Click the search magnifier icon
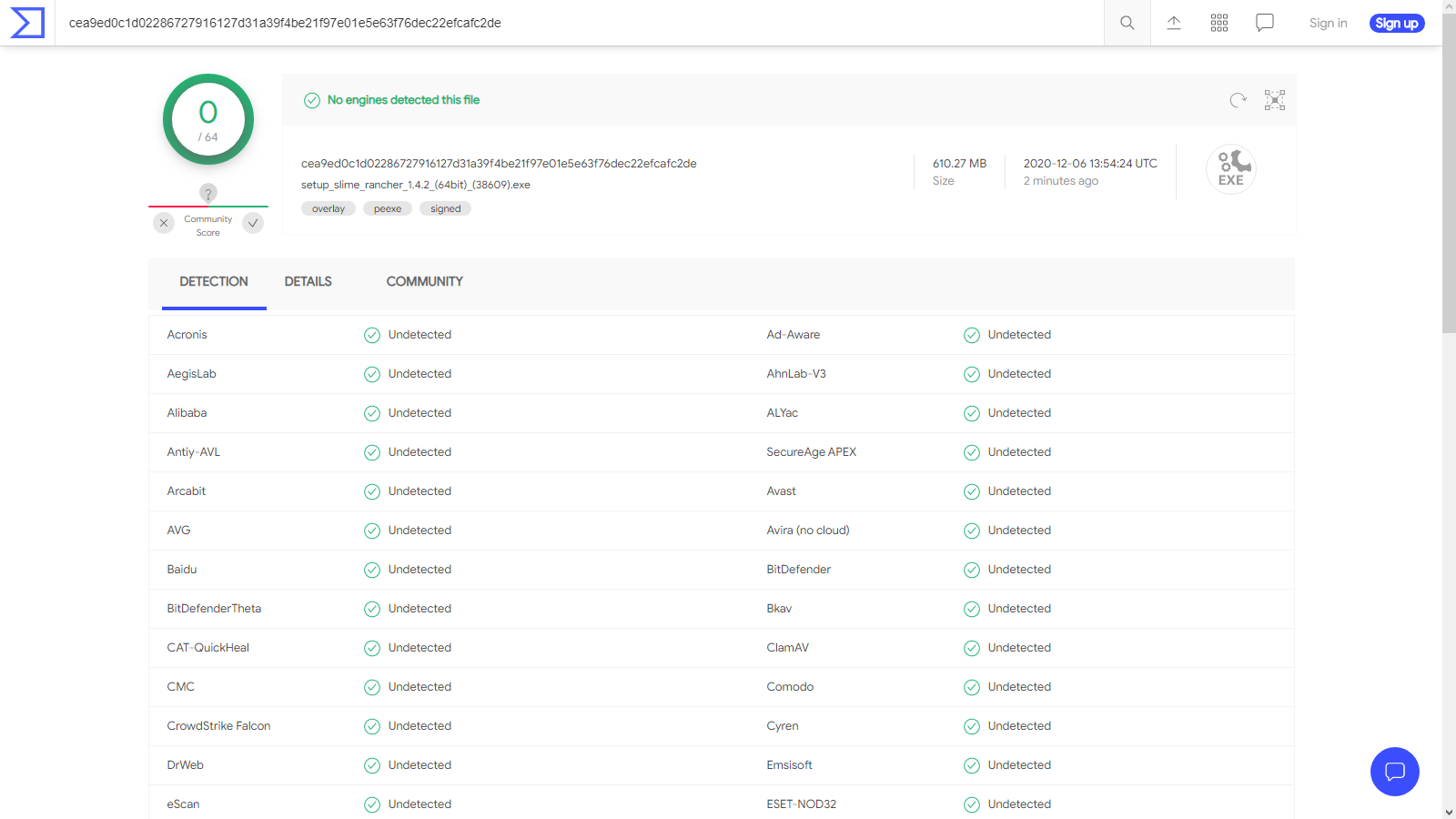 [x=1127, y=23]
